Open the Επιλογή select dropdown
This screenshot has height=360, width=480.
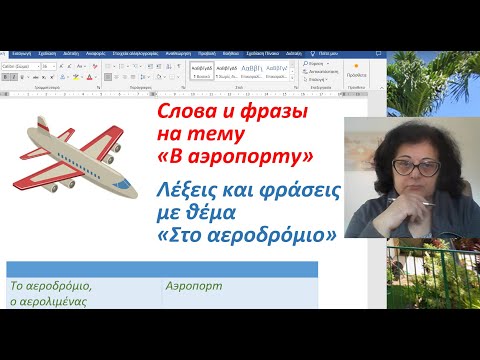(x=316, y=79)
